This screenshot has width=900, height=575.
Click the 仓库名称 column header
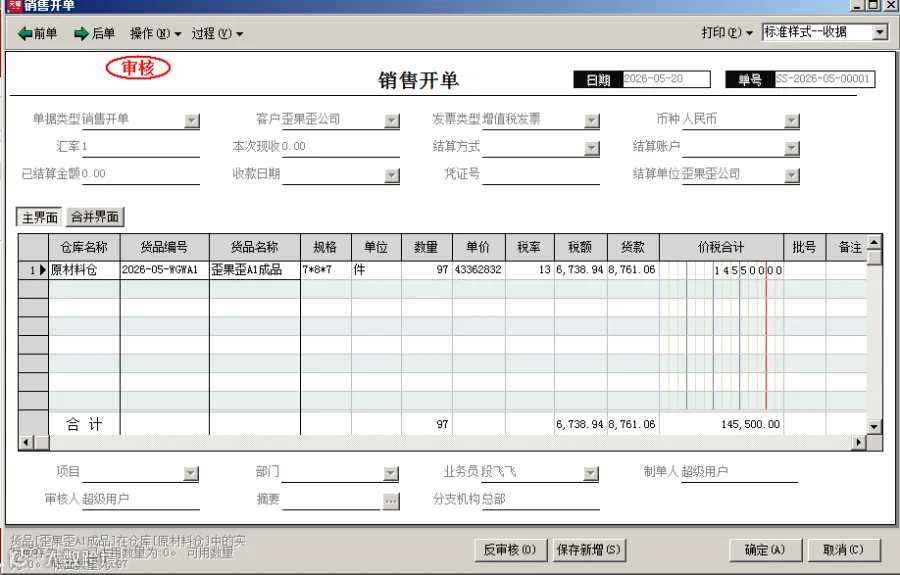click(x=84, y=247)
